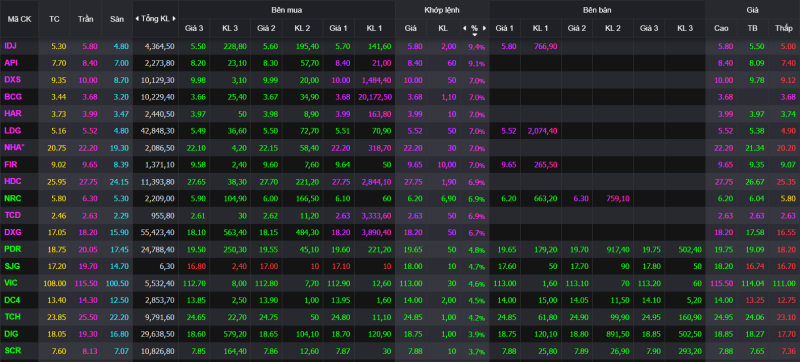Click the Trần ceiling price header
800x362 pixels.
click(x=85, y=19)
